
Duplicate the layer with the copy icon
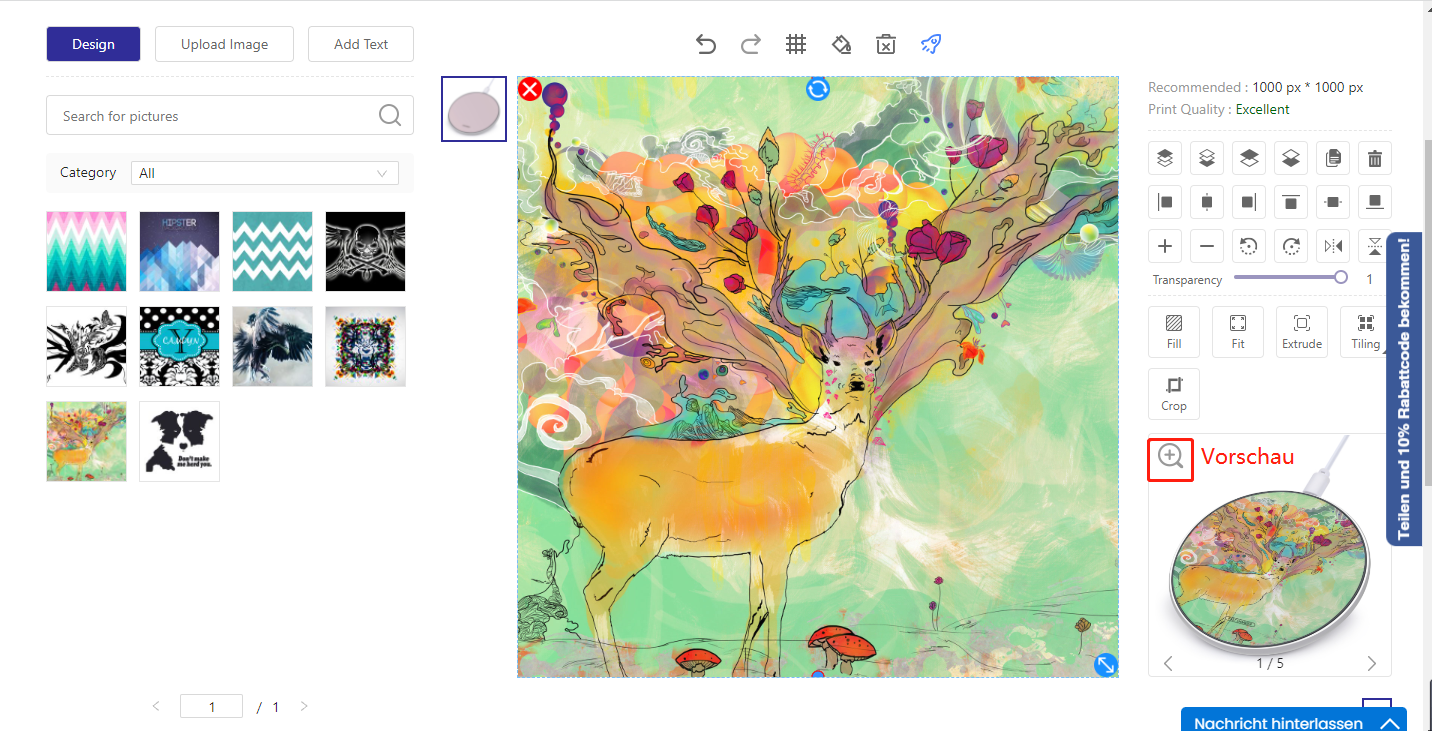coord(1333,158)
